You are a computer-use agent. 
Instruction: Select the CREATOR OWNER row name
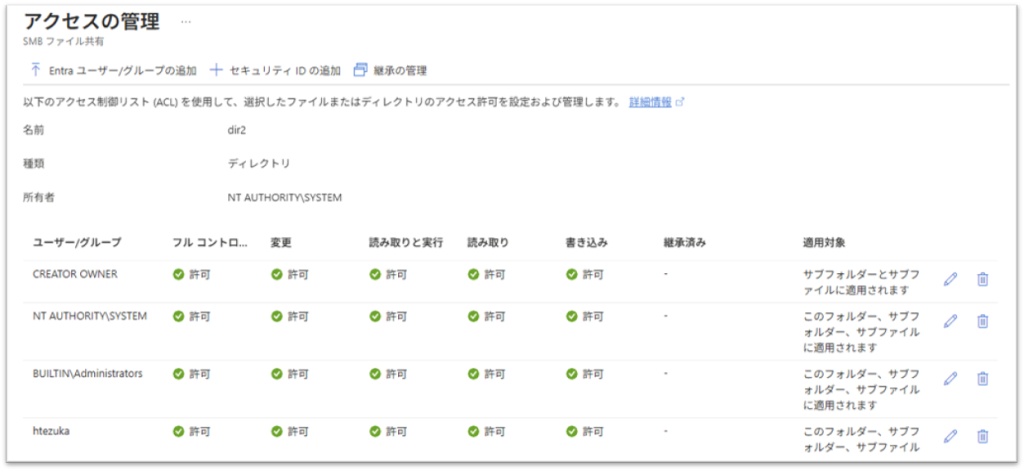[76, 274]
